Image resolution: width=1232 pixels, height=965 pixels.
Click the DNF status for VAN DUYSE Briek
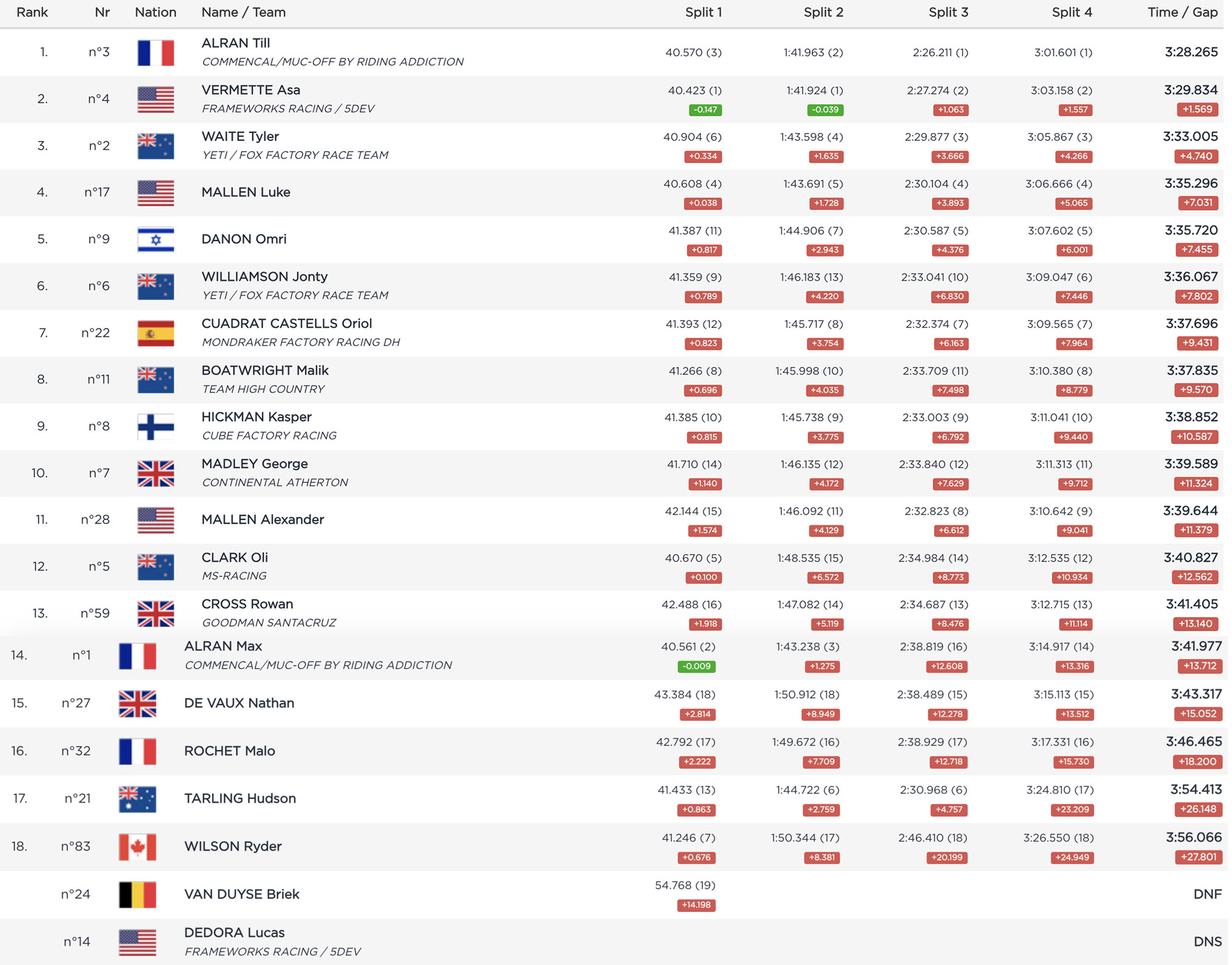pos(1207,894)
